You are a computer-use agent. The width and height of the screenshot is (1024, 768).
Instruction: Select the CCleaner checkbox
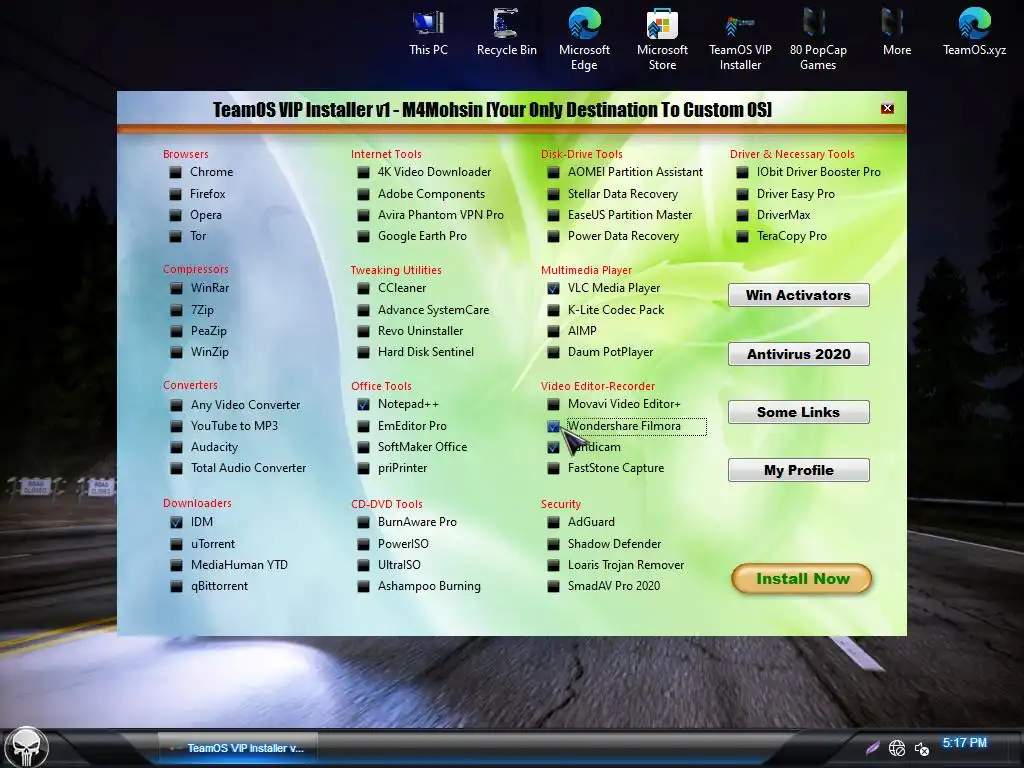(x=363, y=288)
